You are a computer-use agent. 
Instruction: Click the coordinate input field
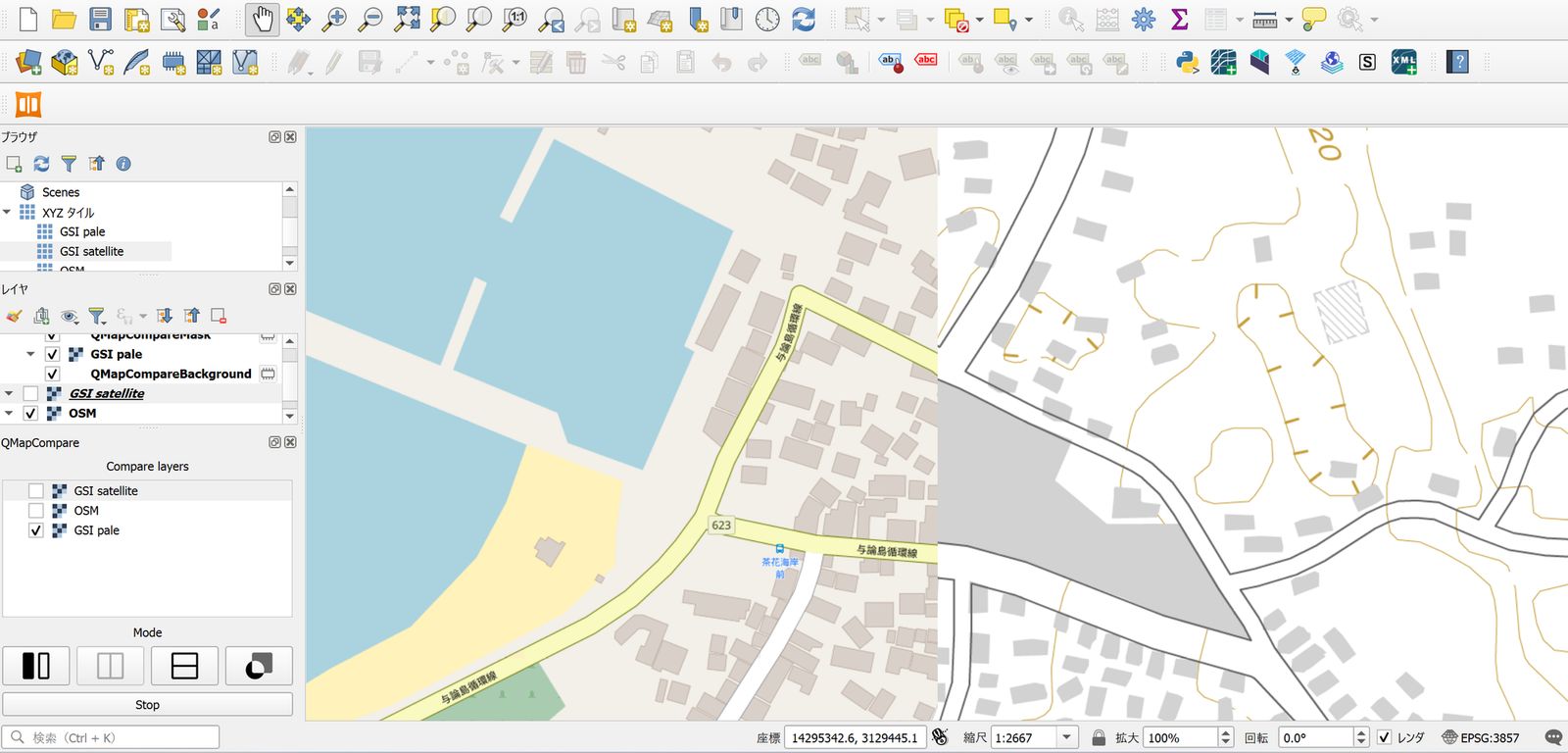tap(855, 737)
